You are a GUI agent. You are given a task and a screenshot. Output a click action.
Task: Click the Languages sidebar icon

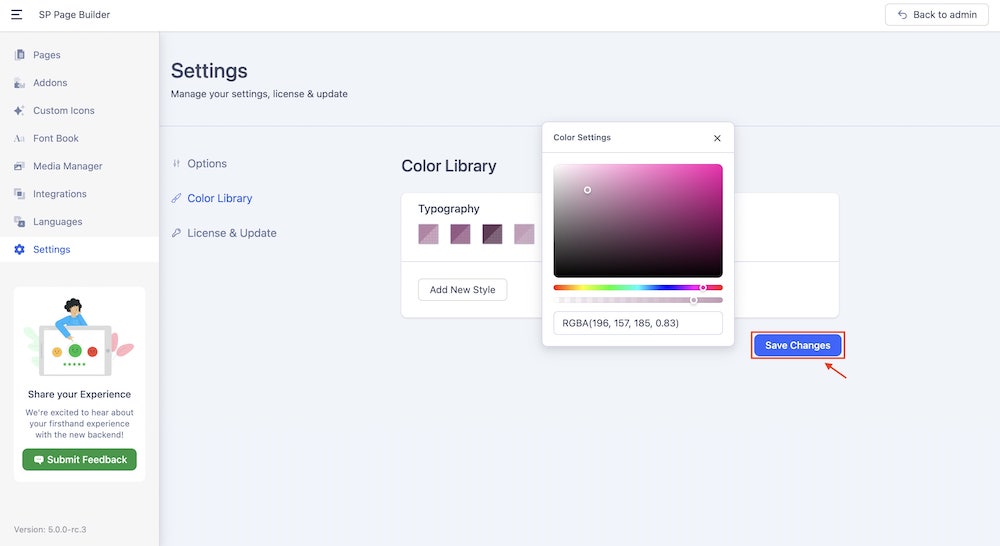[19, 222]
